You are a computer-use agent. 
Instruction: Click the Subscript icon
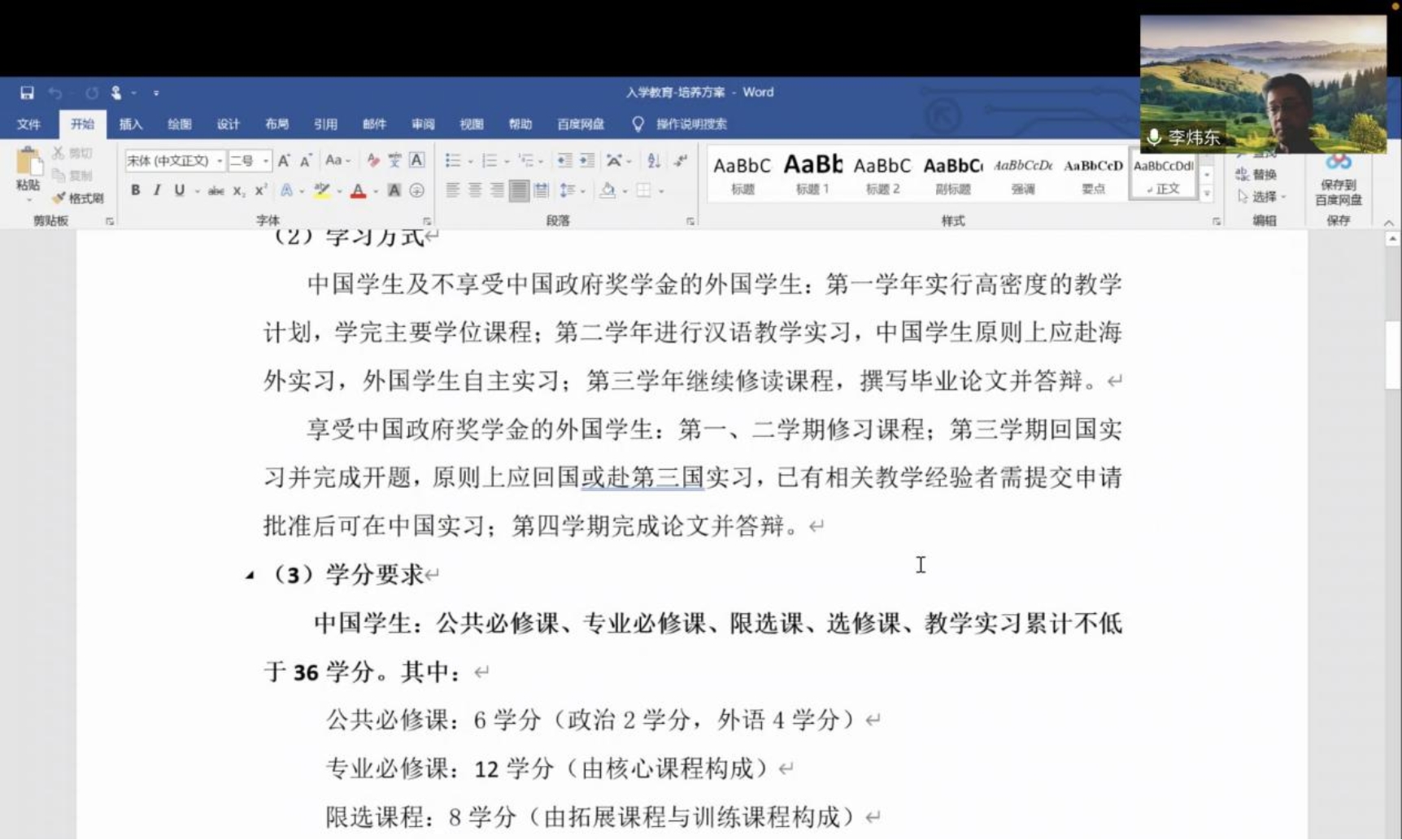coord(238,190)
